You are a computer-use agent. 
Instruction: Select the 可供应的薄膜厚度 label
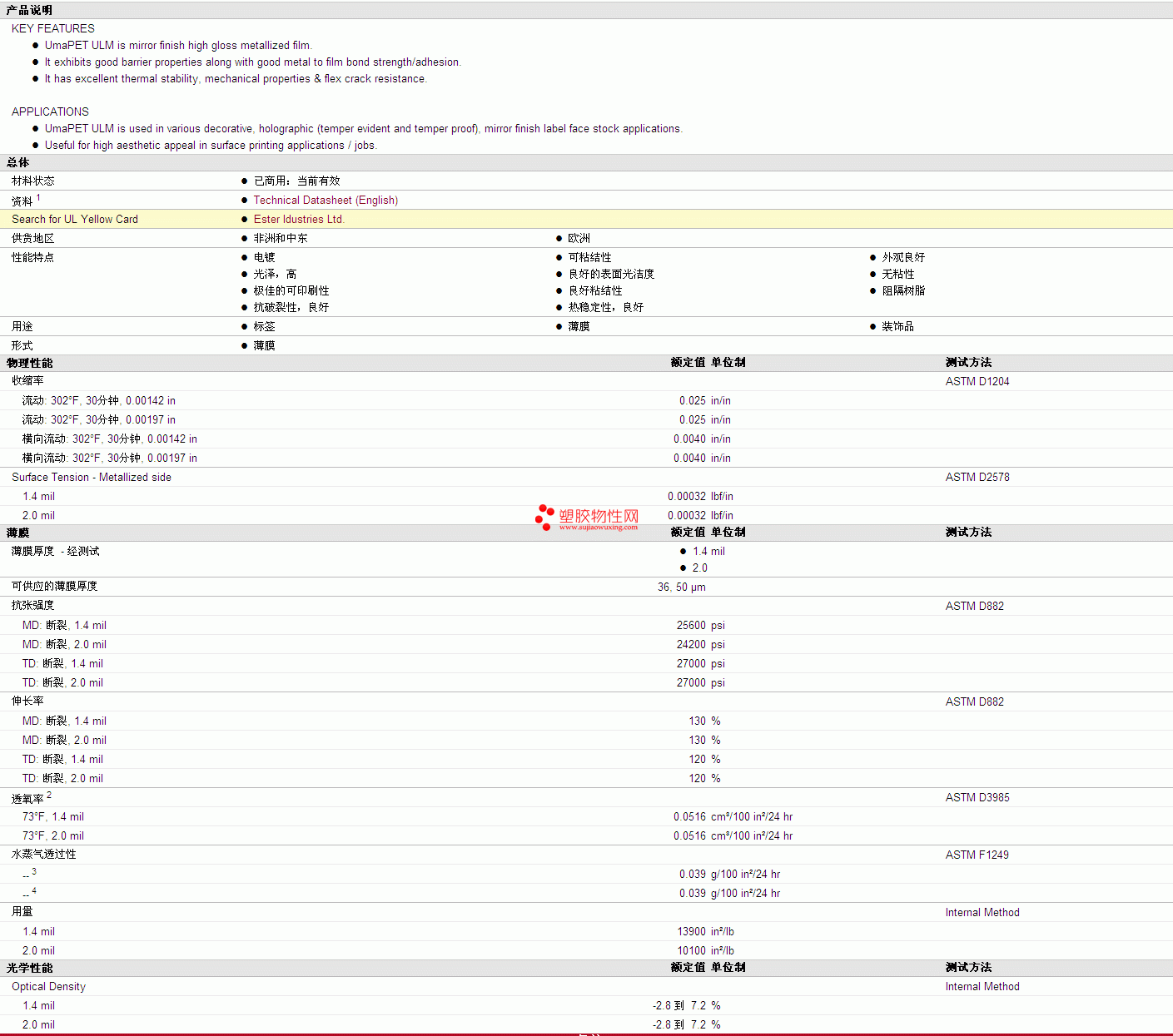55,587
